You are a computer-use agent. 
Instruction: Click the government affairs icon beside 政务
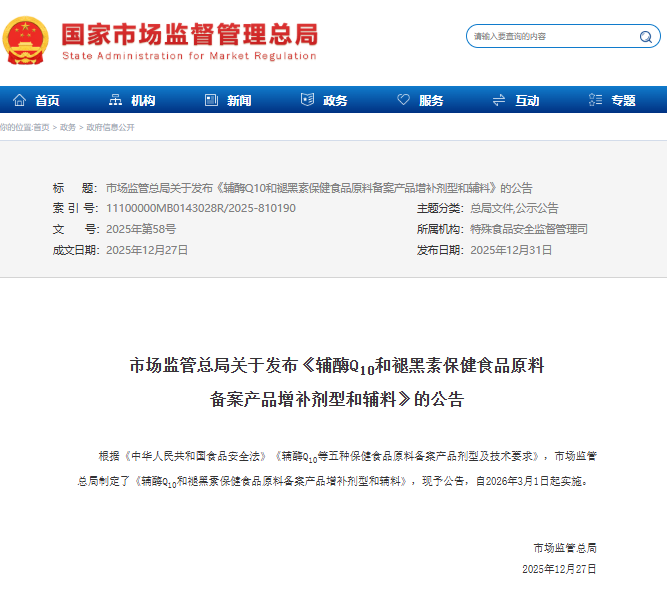(x=307, y=100)
